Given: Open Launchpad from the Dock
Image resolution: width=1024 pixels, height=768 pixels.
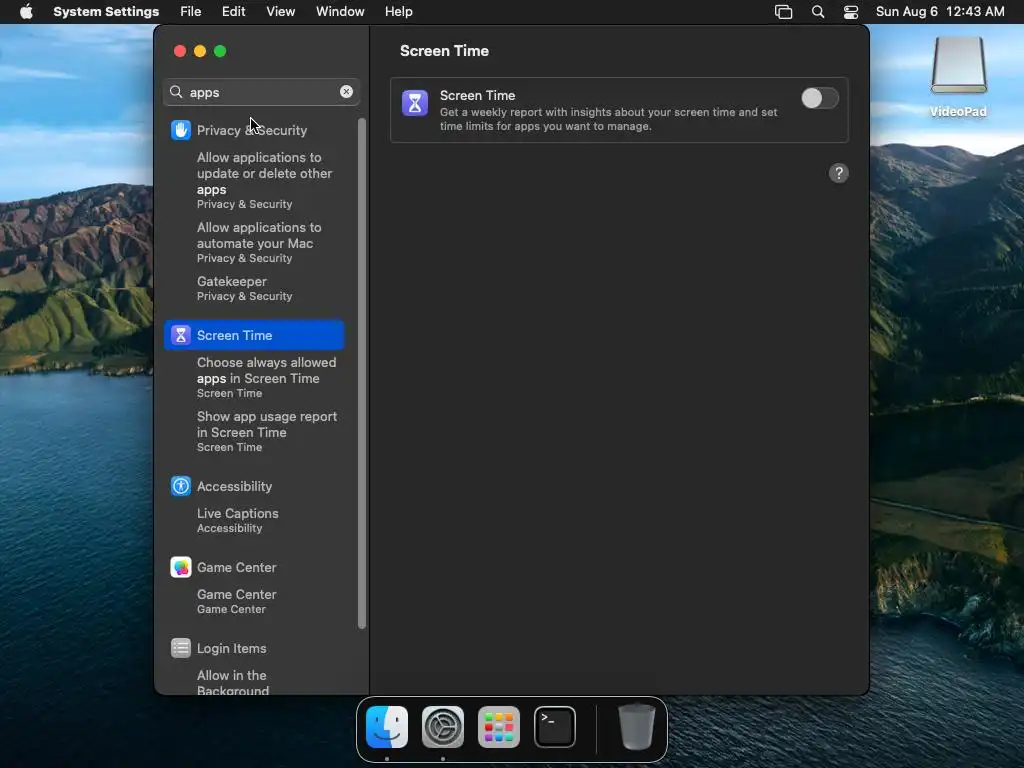Looking at the screenshot, I should click(499, 727).
